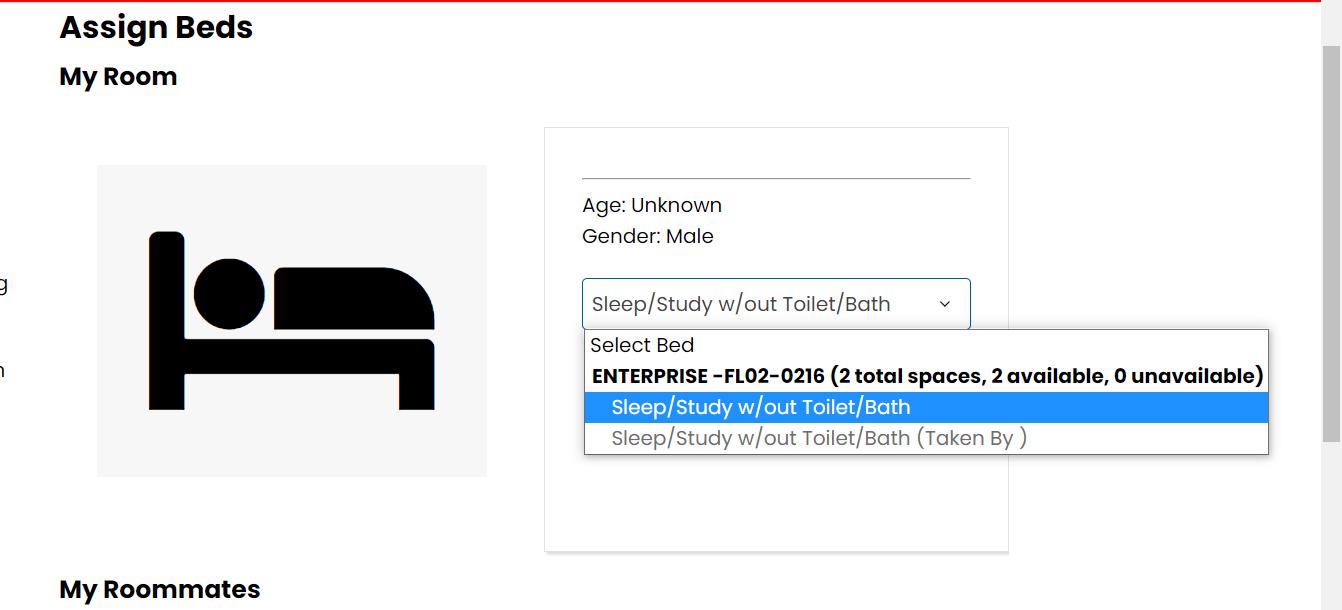Image resolution: width=1342 pixels, height=610 pixels.
Task: Click horizontal divider line above Age
Action: click(776, 178)
